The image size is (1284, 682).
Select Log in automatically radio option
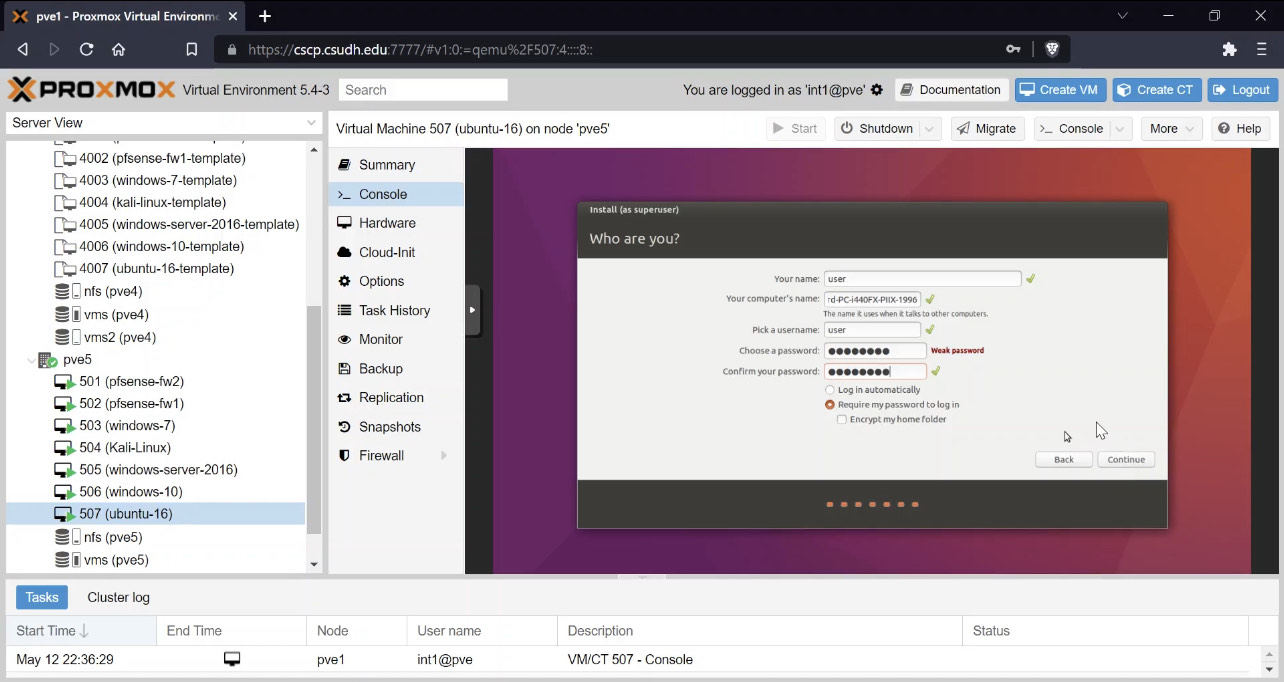pos(830,390)
